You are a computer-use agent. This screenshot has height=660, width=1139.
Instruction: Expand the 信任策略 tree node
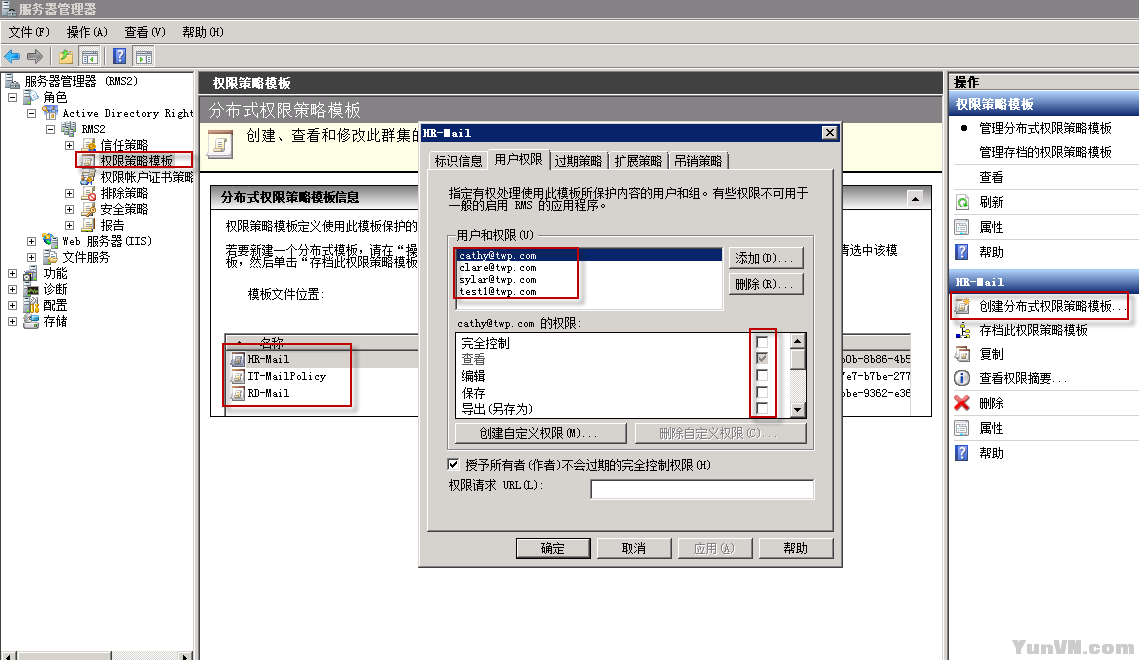tap(69, 145)
